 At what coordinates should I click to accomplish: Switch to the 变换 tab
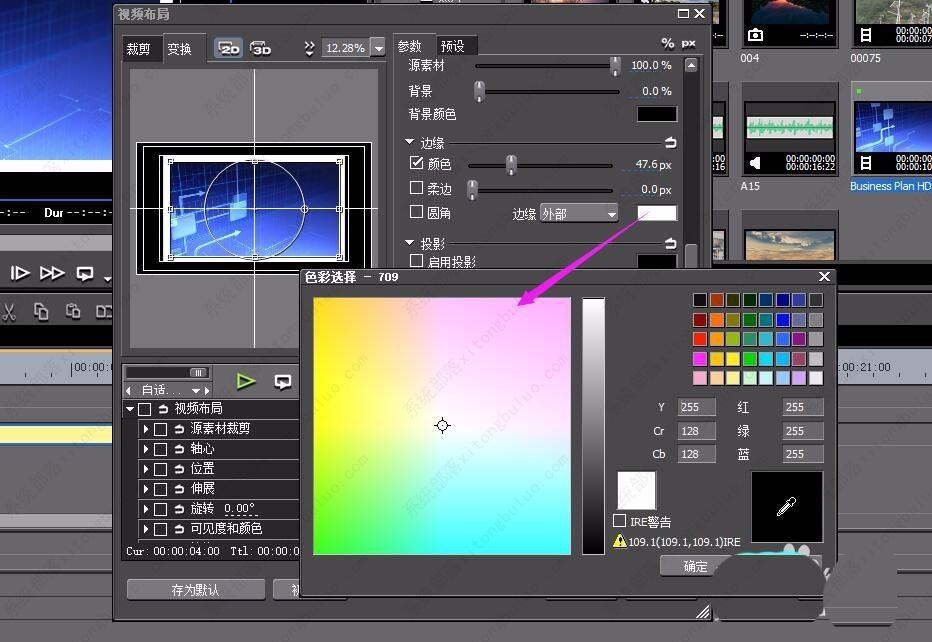point(180,49)
